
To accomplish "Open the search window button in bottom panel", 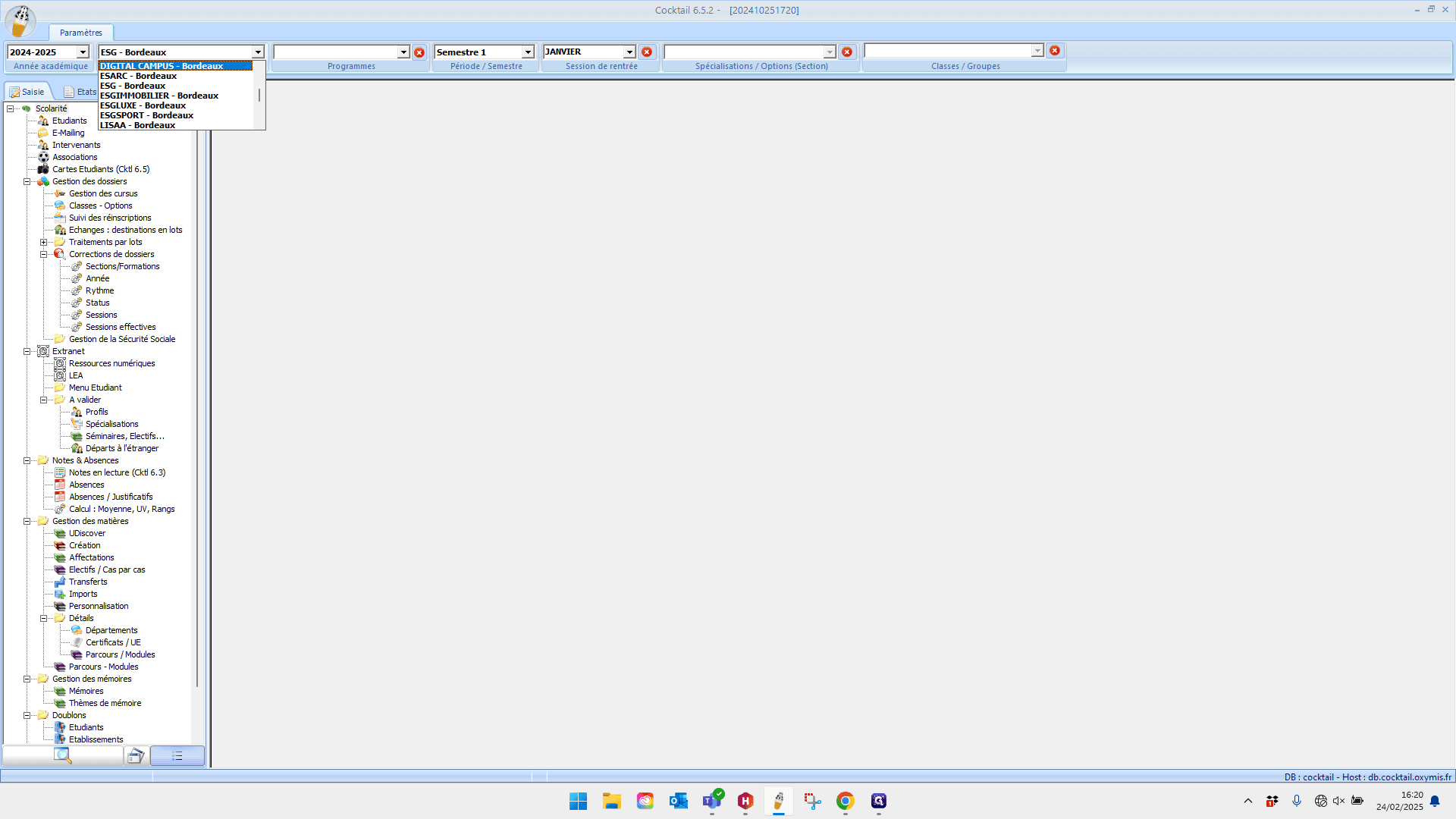I will 63,755.
